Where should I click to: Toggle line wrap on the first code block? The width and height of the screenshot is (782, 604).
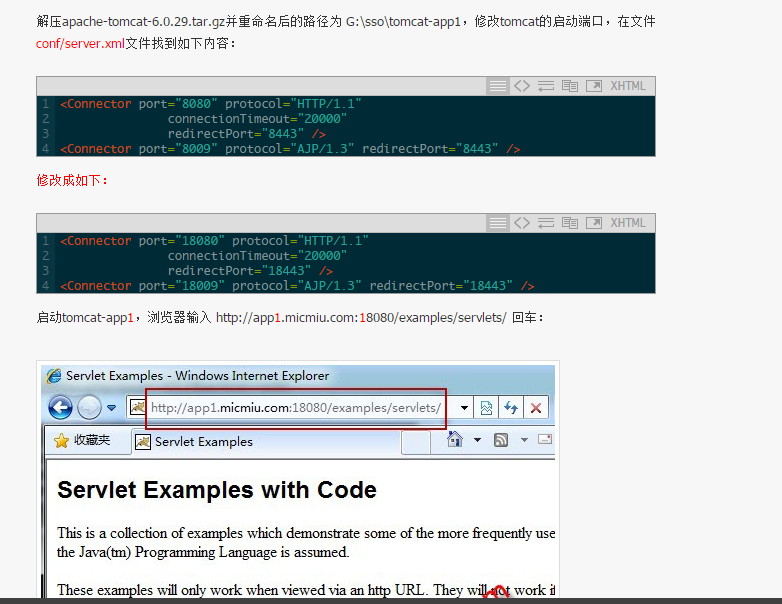point(546,86)
